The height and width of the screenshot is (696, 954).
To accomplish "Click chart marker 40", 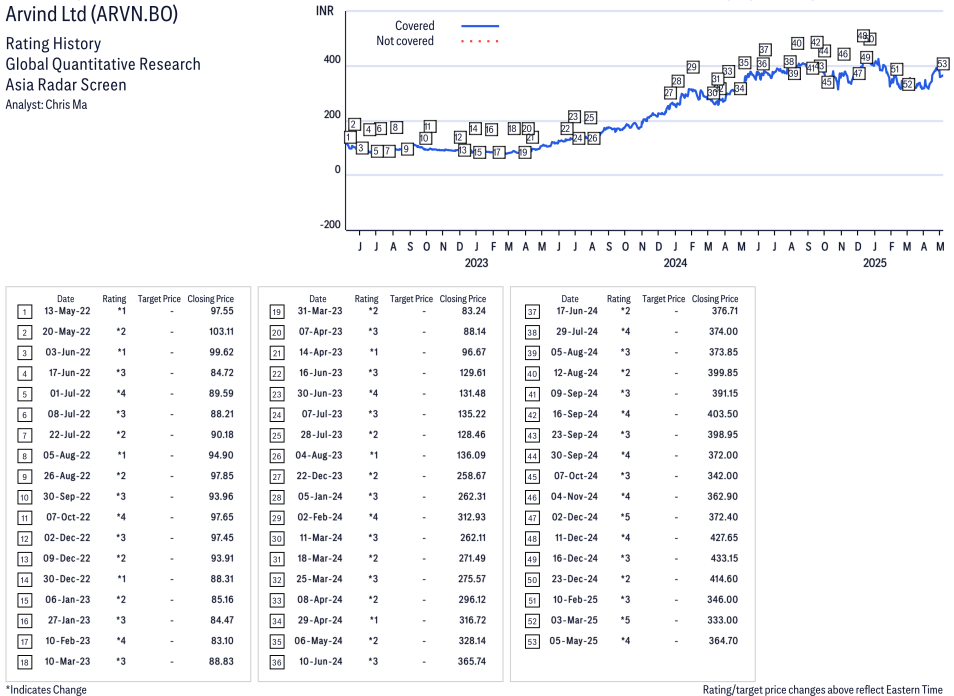I will [797, 43].
